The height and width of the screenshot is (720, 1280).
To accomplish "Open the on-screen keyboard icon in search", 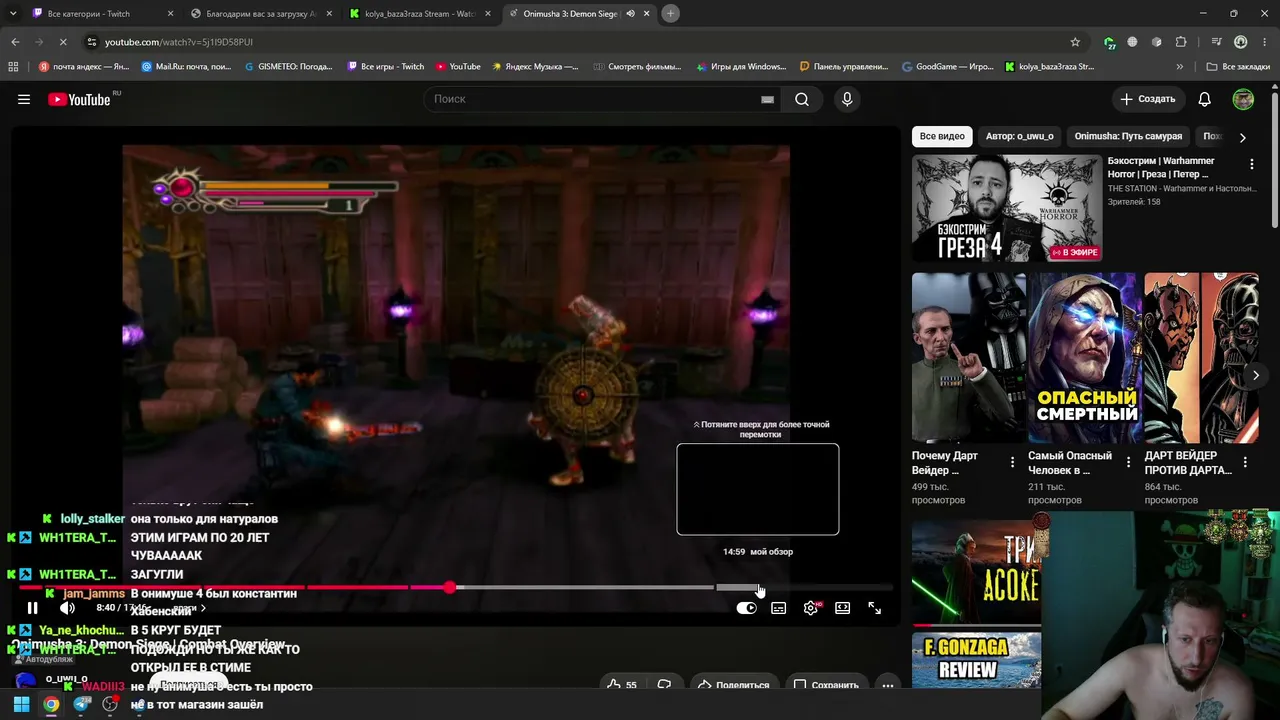I will (x=767, y=99).
